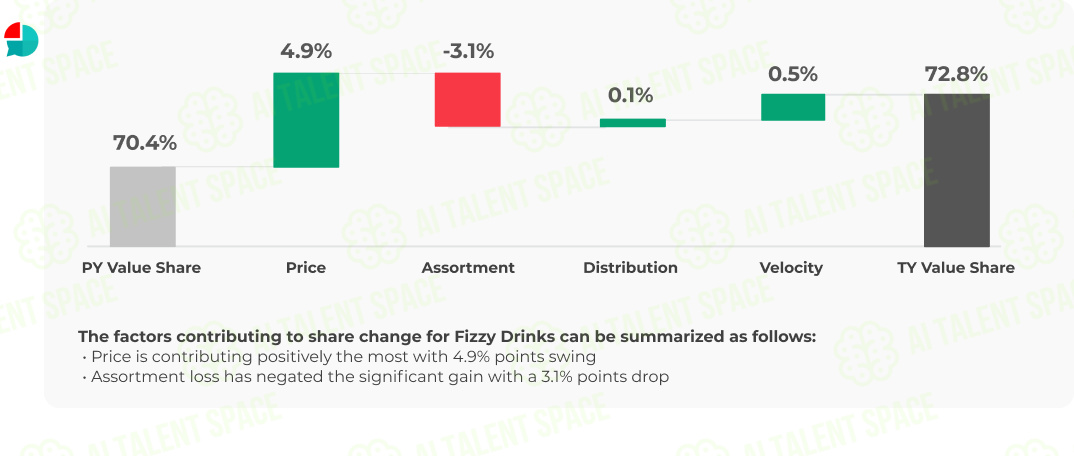This screenshot has width=1074, height=456.
Task: Select the 4.9% value label
Action: (305, 51)
